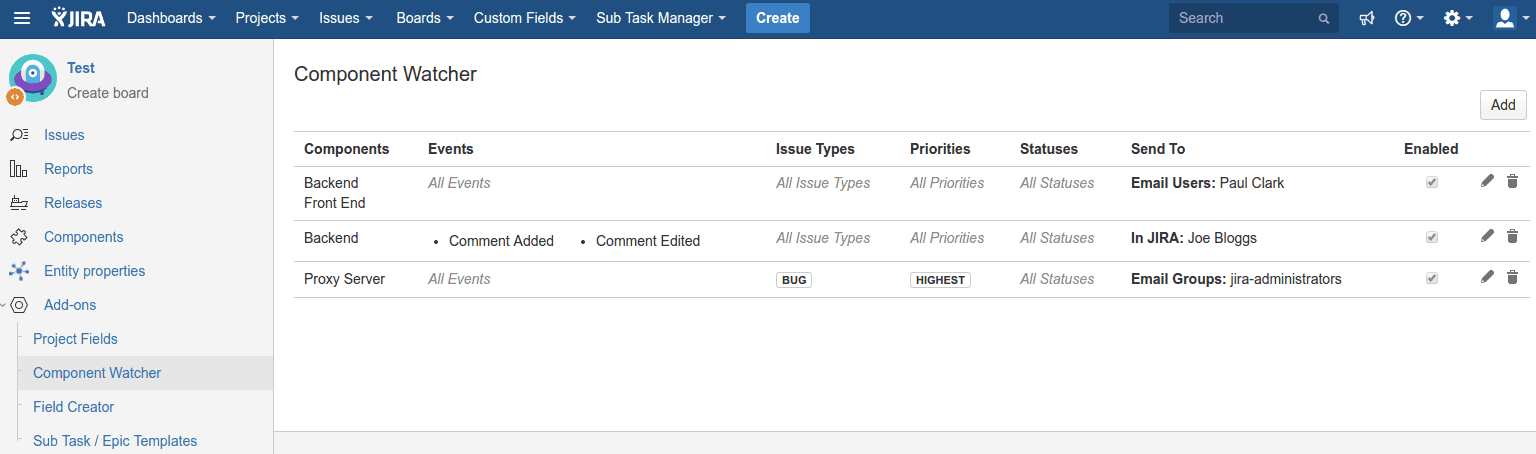
Task: Toggle Enabled checkbox for Paul Clark row
Action: point(1432,183)
